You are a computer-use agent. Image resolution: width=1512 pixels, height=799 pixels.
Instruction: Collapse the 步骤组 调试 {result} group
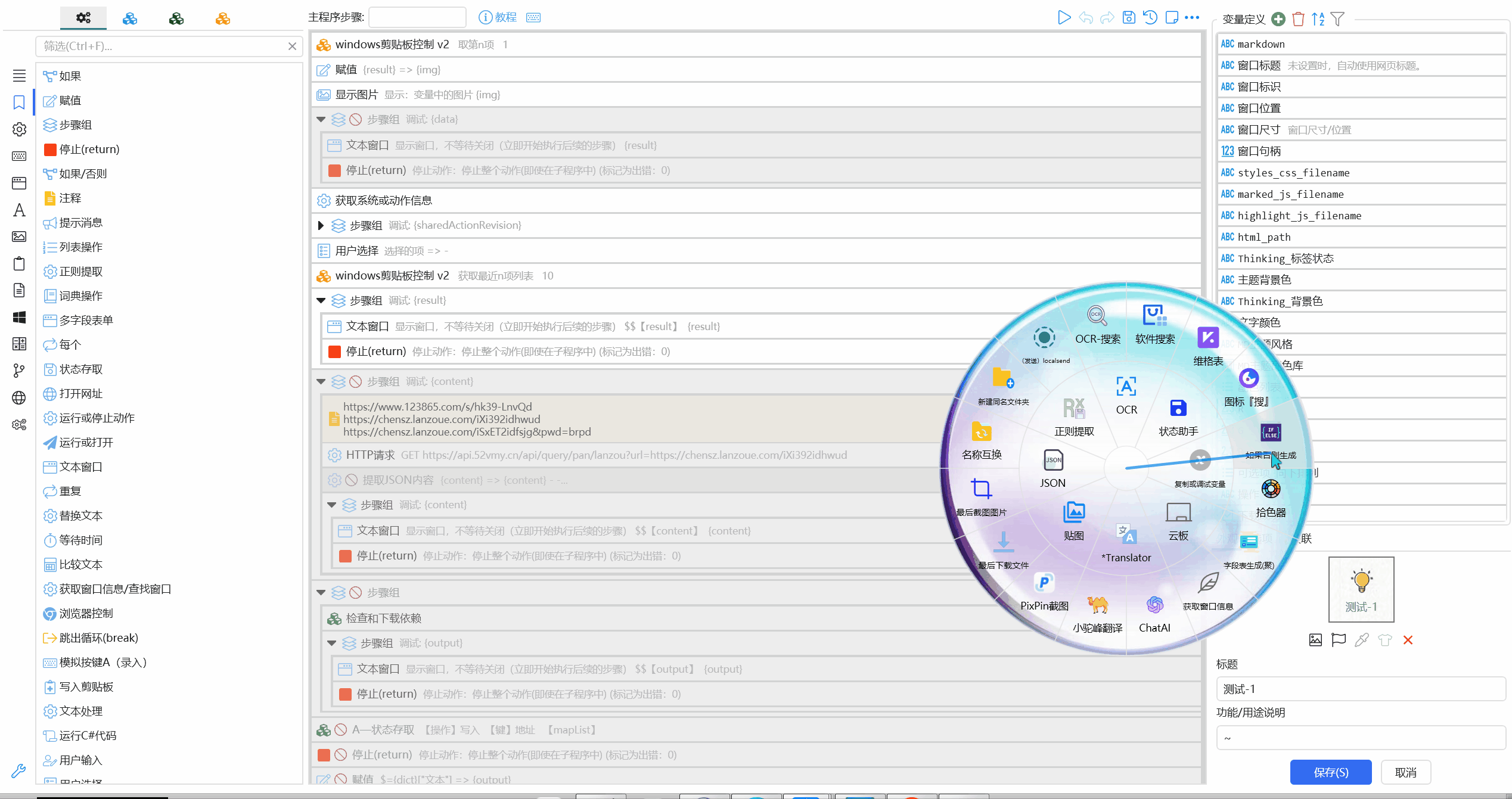coord(321,300)
